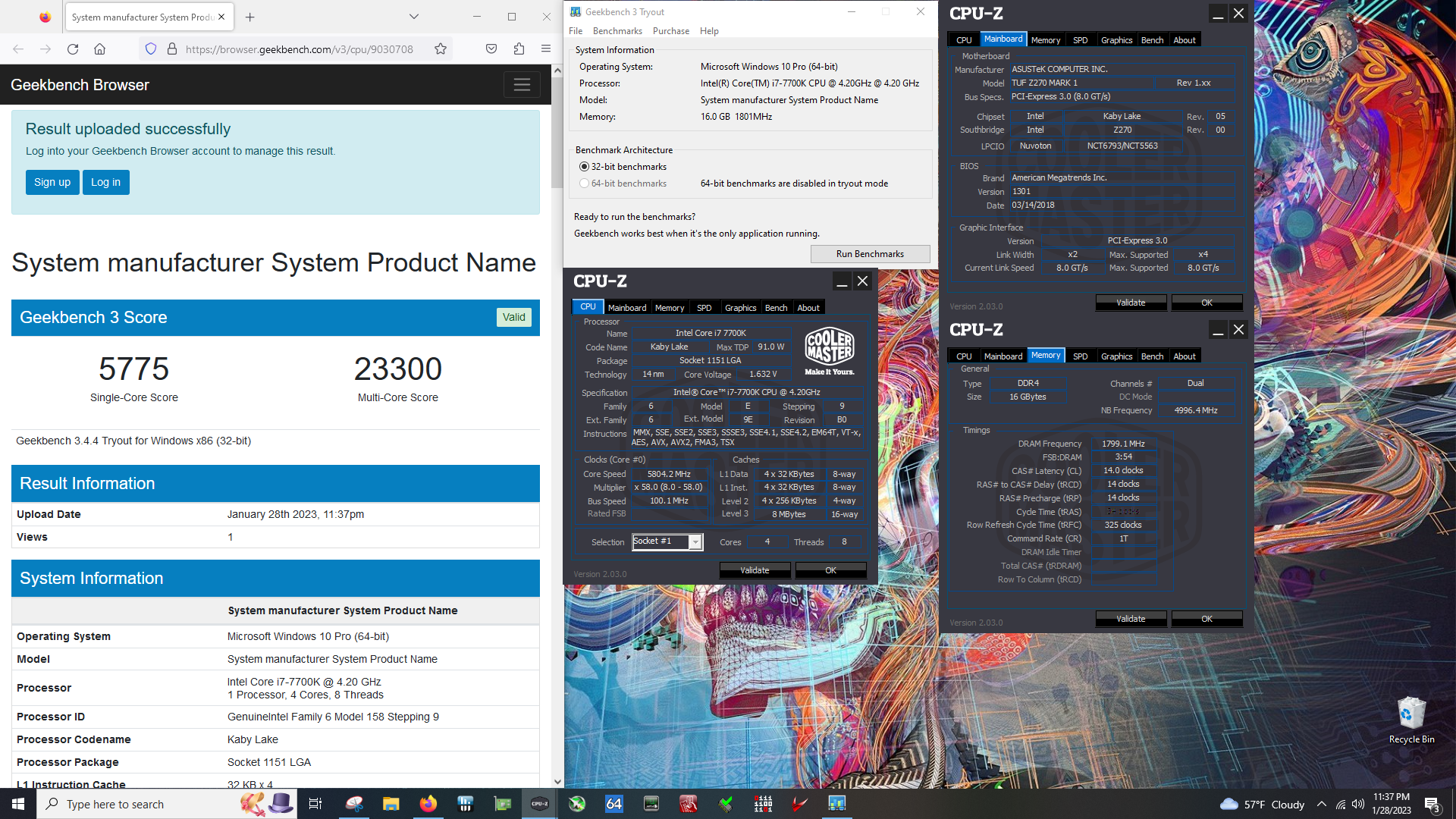
Task: Click the CPU-Z taskbar icon
Action: click(539, 804)
